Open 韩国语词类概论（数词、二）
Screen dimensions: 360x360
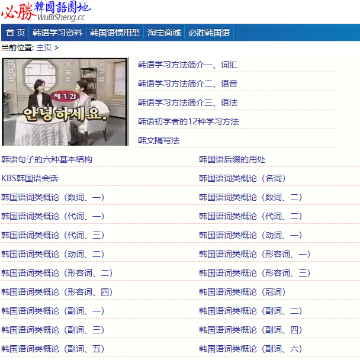(251, 198)
